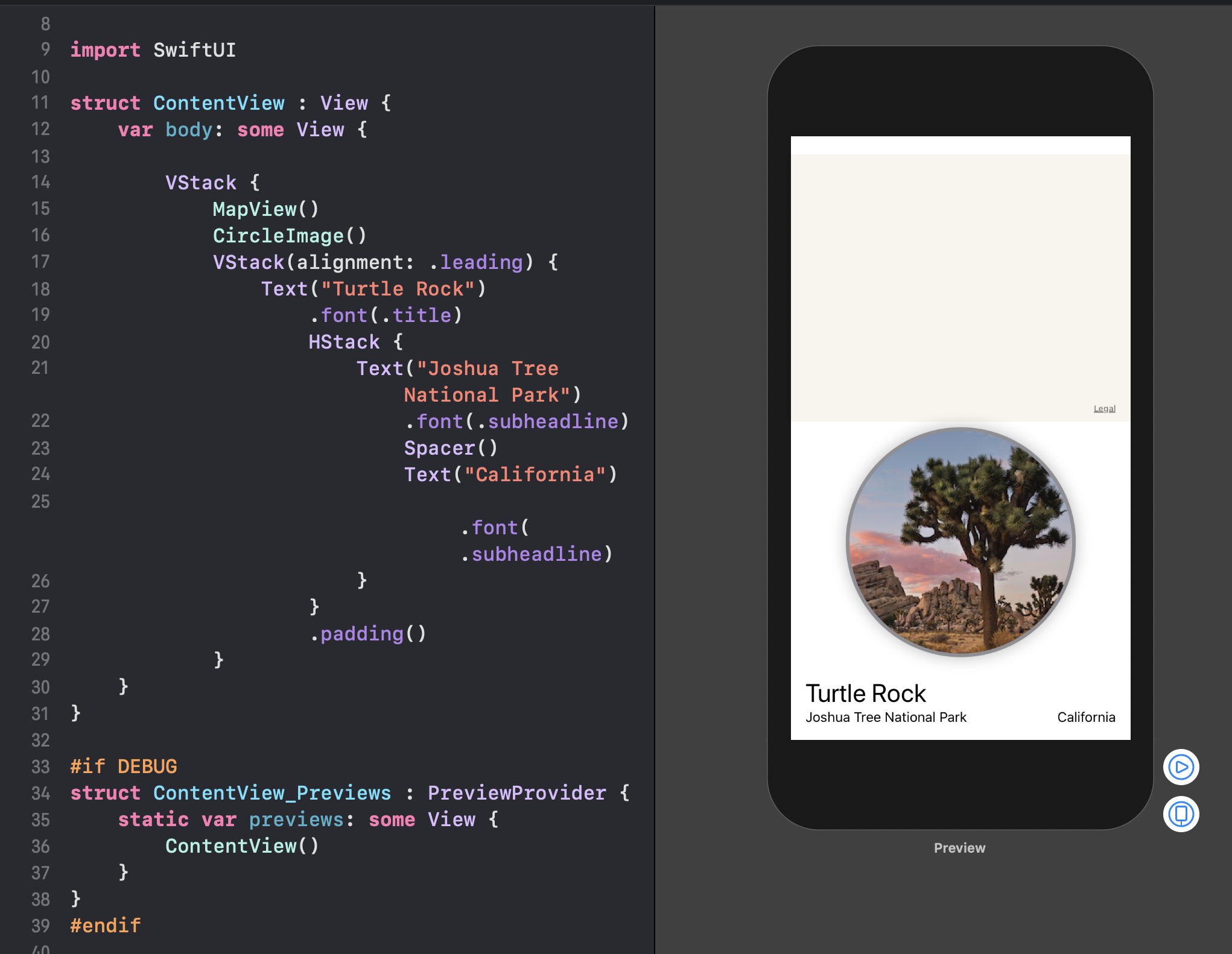1232x954 pixels.
Task: Open the Legal link on the map
Action: point(1104,409)
